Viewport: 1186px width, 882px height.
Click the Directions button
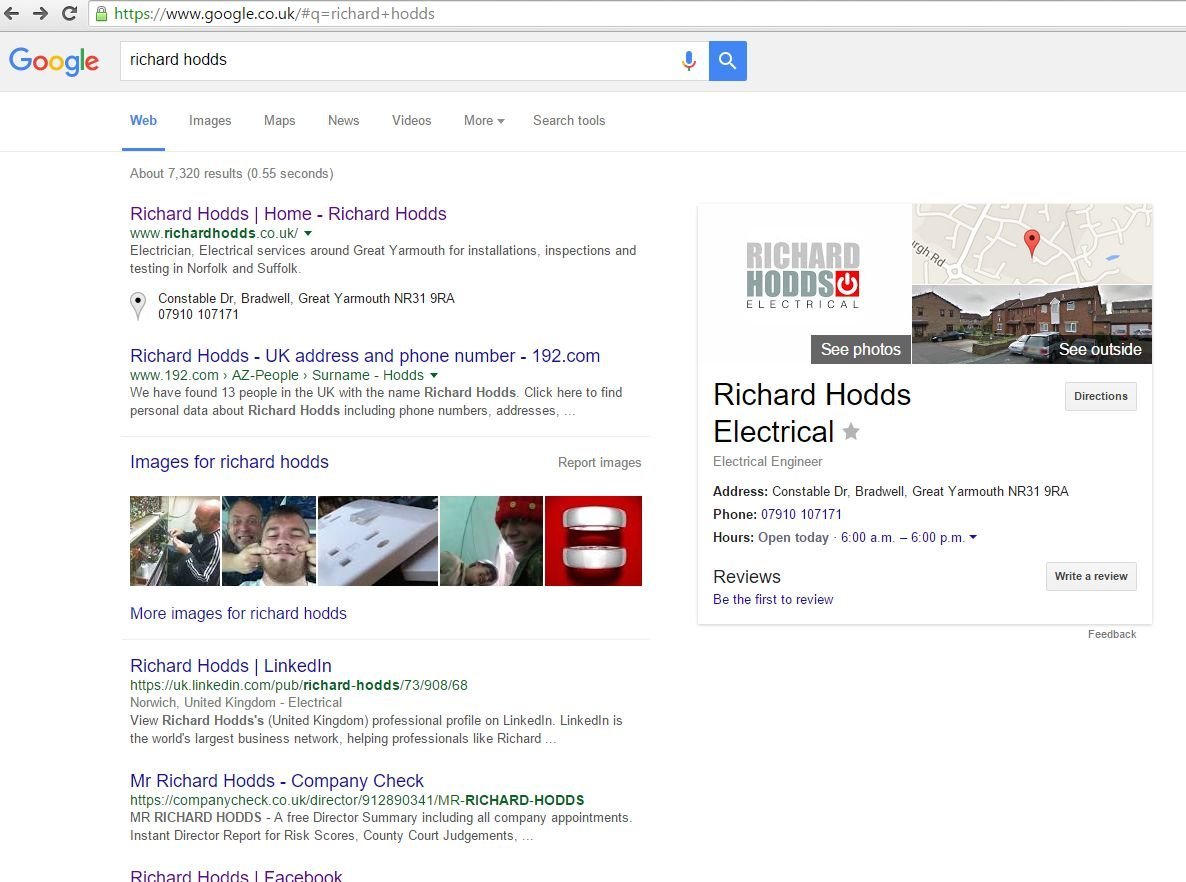pyautogui.click(x=1101, y=396)
